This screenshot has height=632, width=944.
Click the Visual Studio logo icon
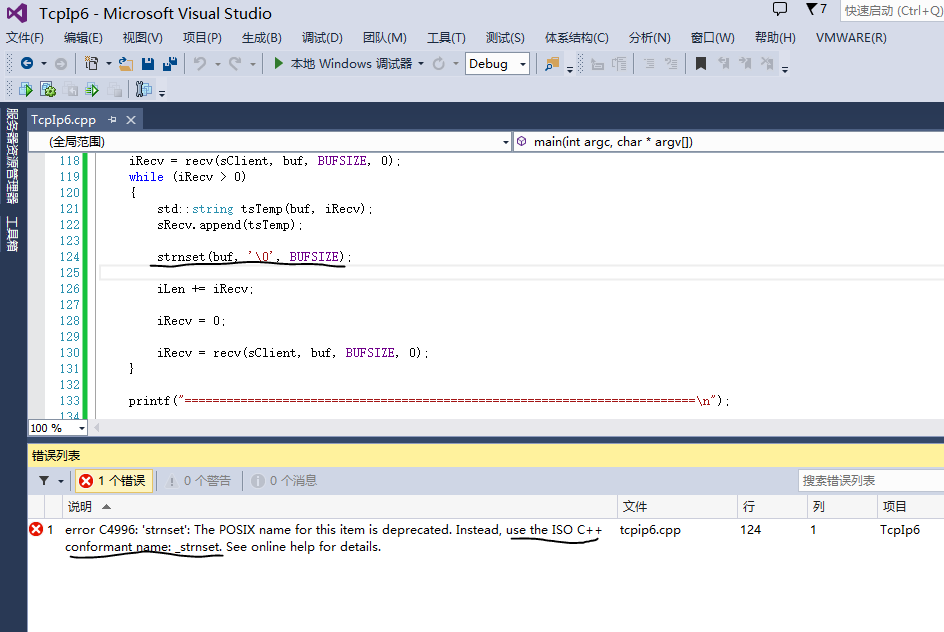click(x=17, y=13)
